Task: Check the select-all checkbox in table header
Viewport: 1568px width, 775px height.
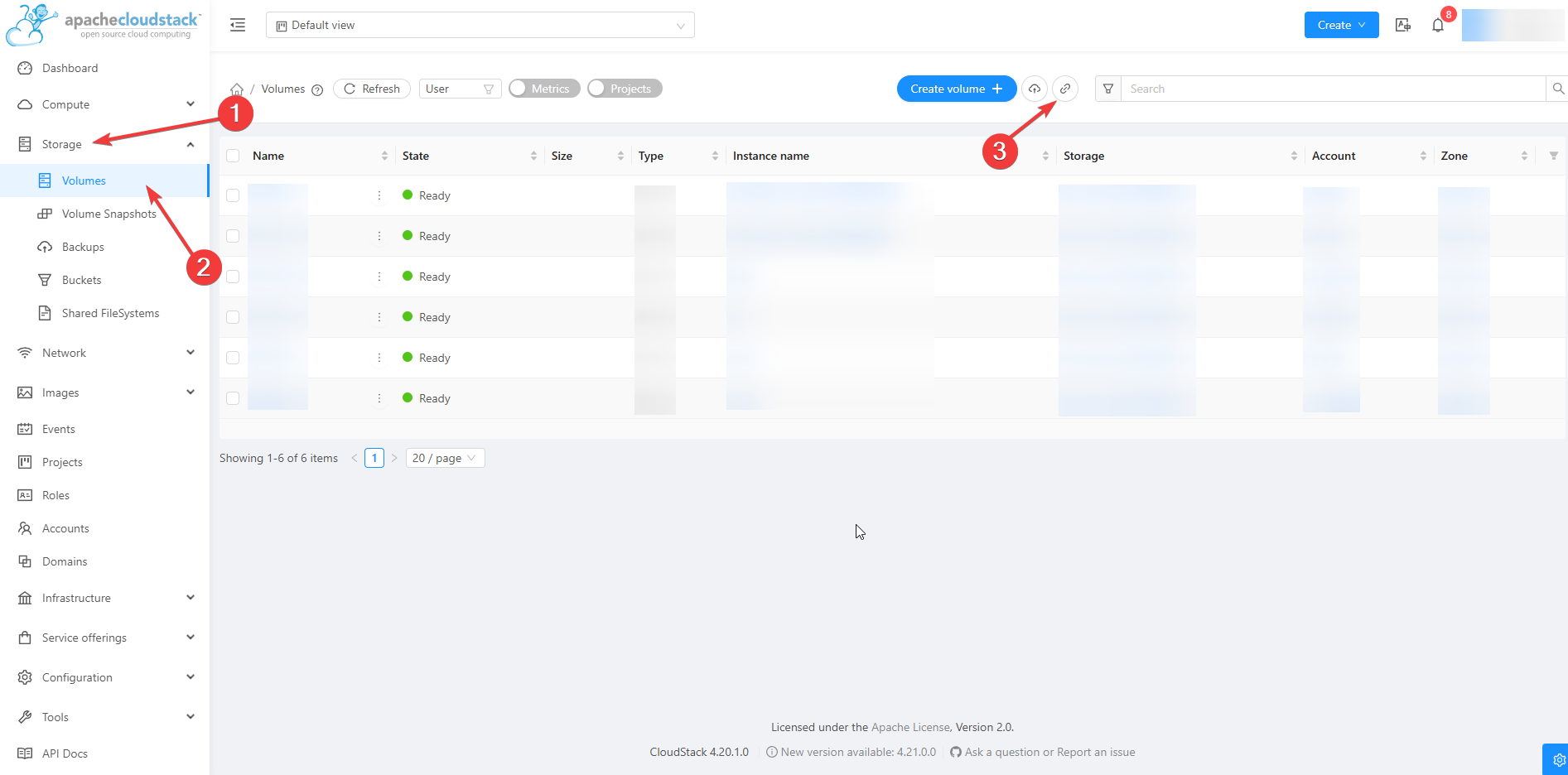Action: click(x=233, y=156)
